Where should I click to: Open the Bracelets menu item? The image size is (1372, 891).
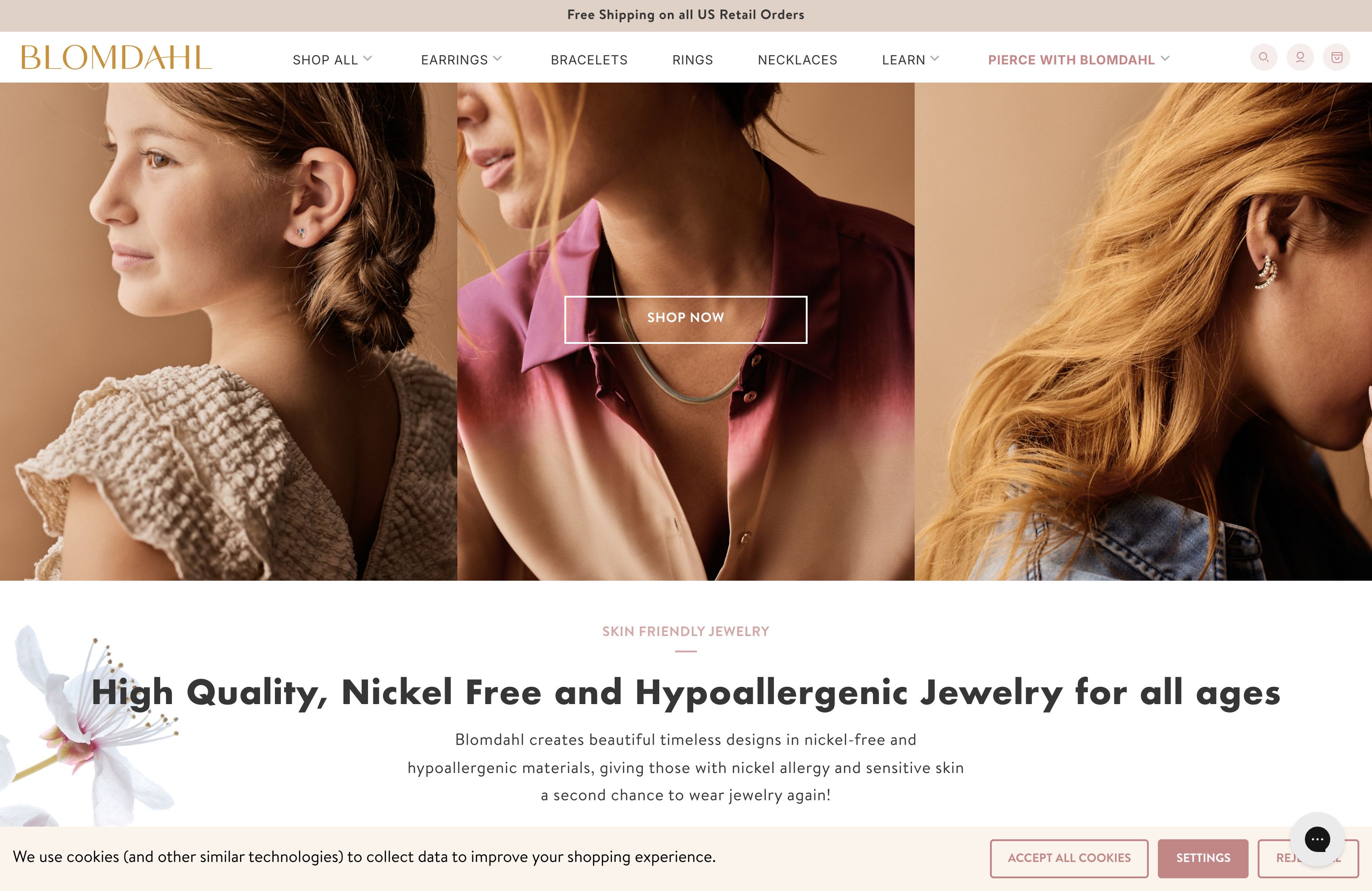589,60
